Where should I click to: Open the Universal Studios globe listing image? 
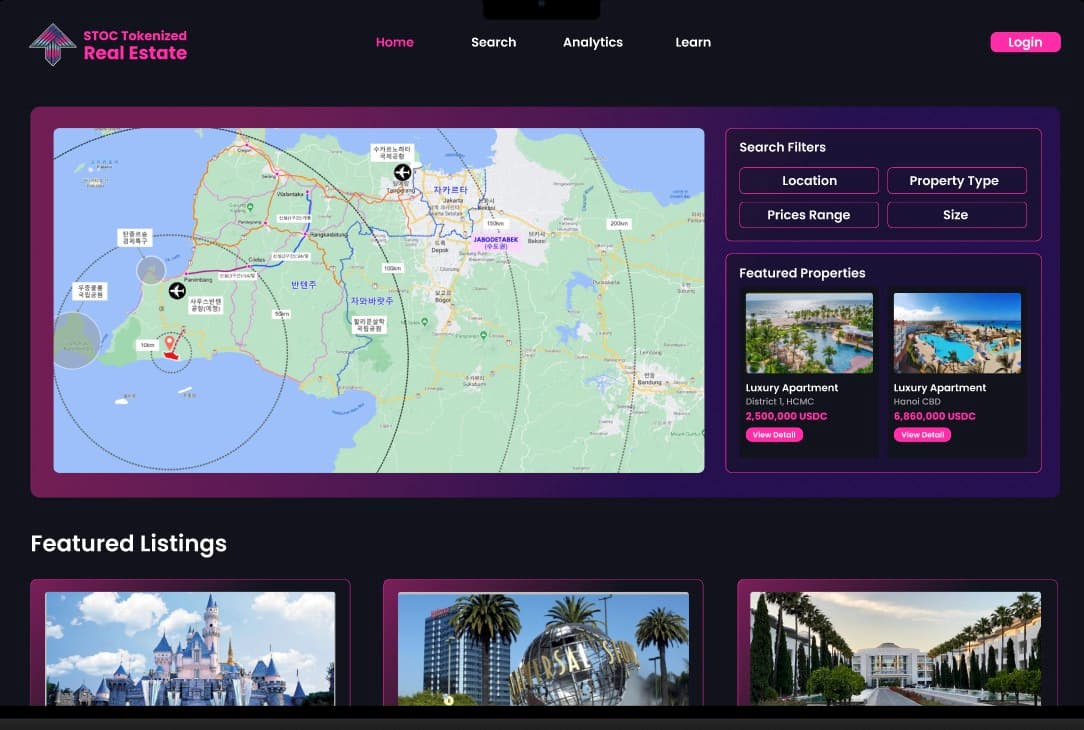(x=543, y=648)
